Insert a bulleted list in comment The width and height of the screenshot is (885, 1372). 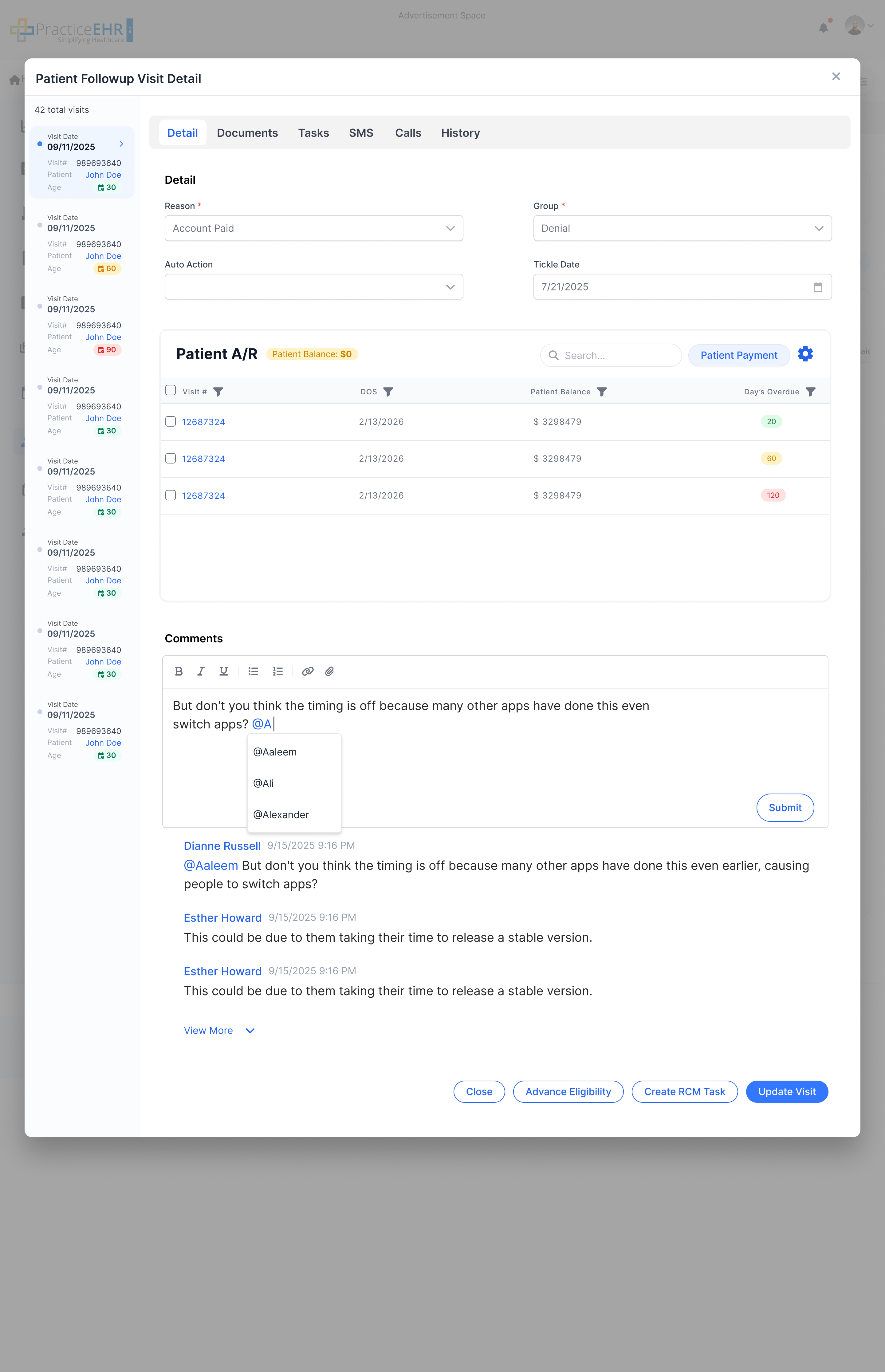pos(253,671)
